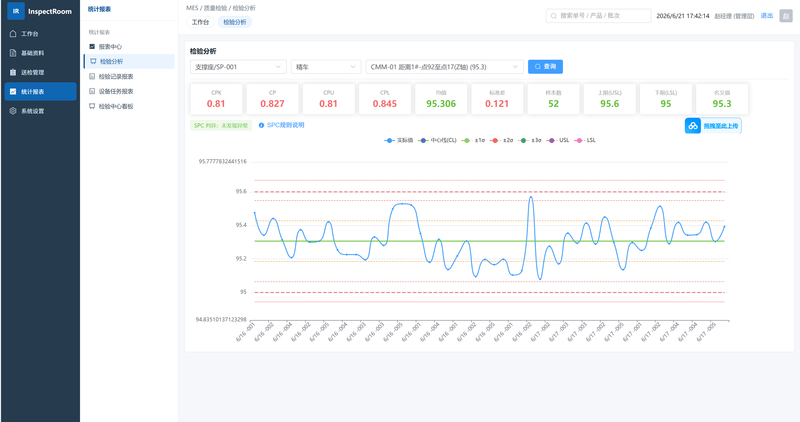Toggle the USL line in legend

tap(558, 140)
